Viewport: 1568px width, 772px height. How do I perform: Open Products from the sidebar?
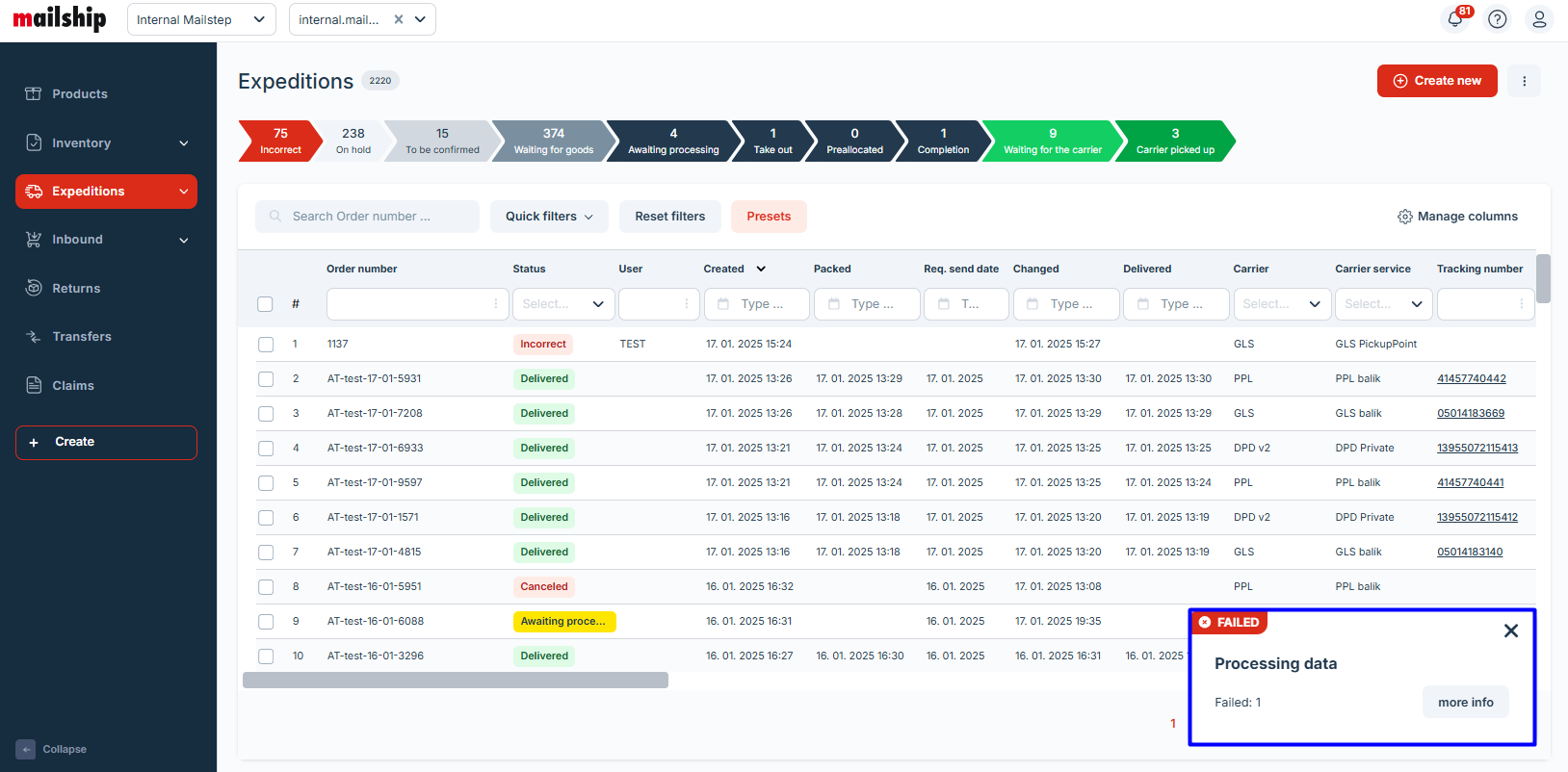coord(79,94)
